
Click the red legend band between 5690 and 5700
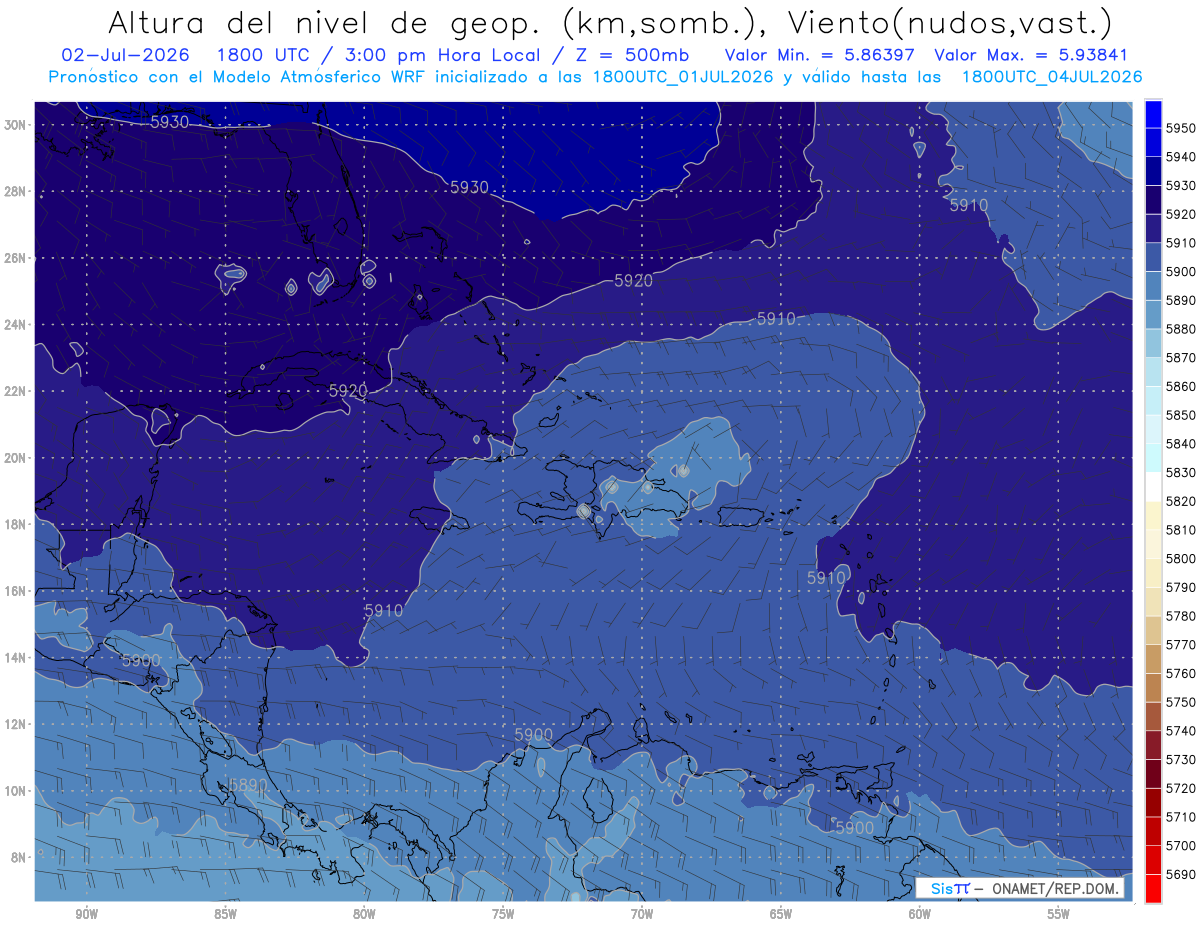pos(1153,859)
